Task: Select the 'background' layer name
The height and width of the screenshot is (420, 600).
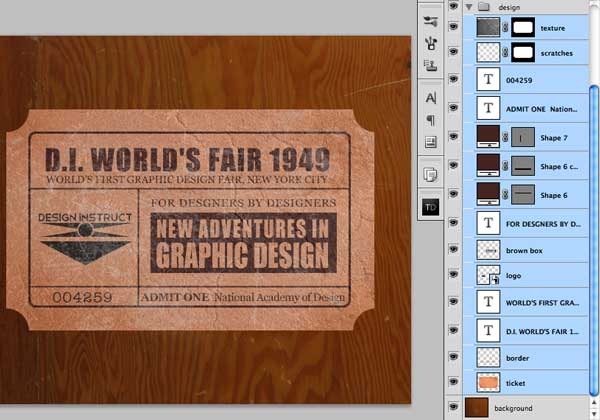Action: tap(513, 409)
